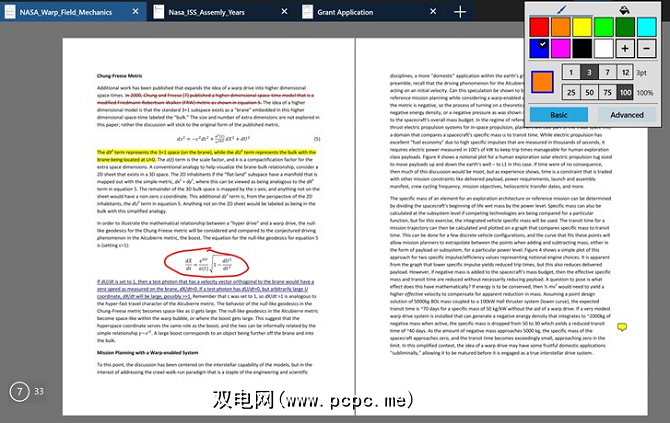Open the yellow comment note on right page
Image resolution: width=670 pixels, height=423 pixels.
(x=622, y=327)
